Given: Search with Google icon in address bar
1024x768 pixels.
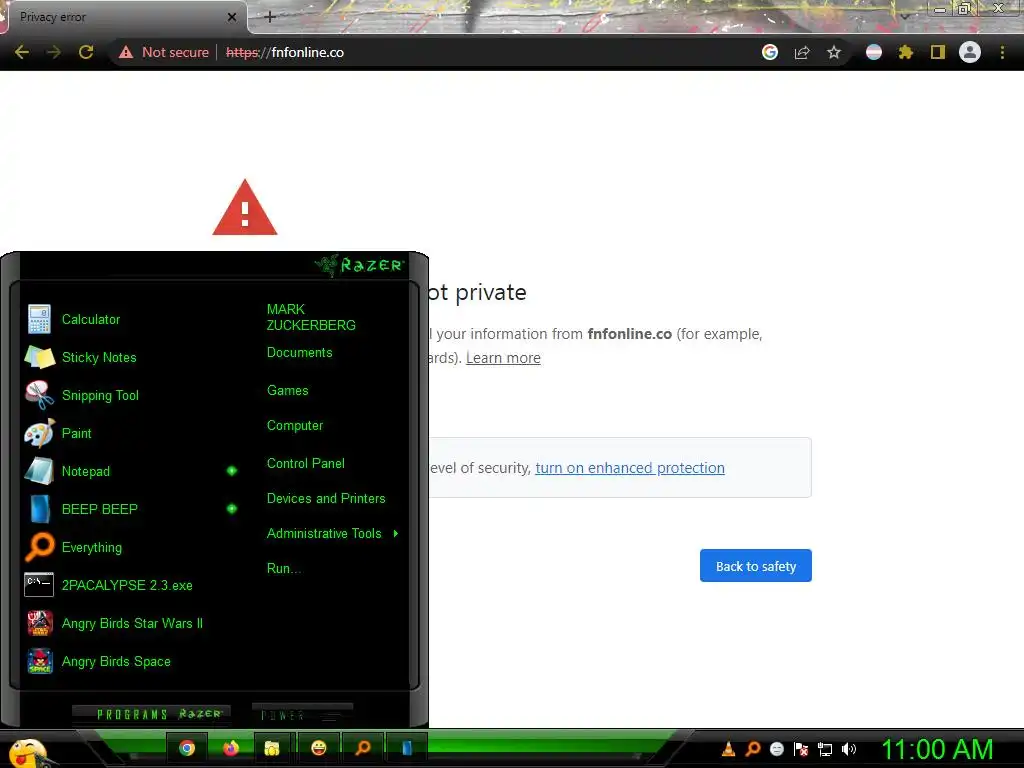Looking at the screenshot, I should 770,52.
